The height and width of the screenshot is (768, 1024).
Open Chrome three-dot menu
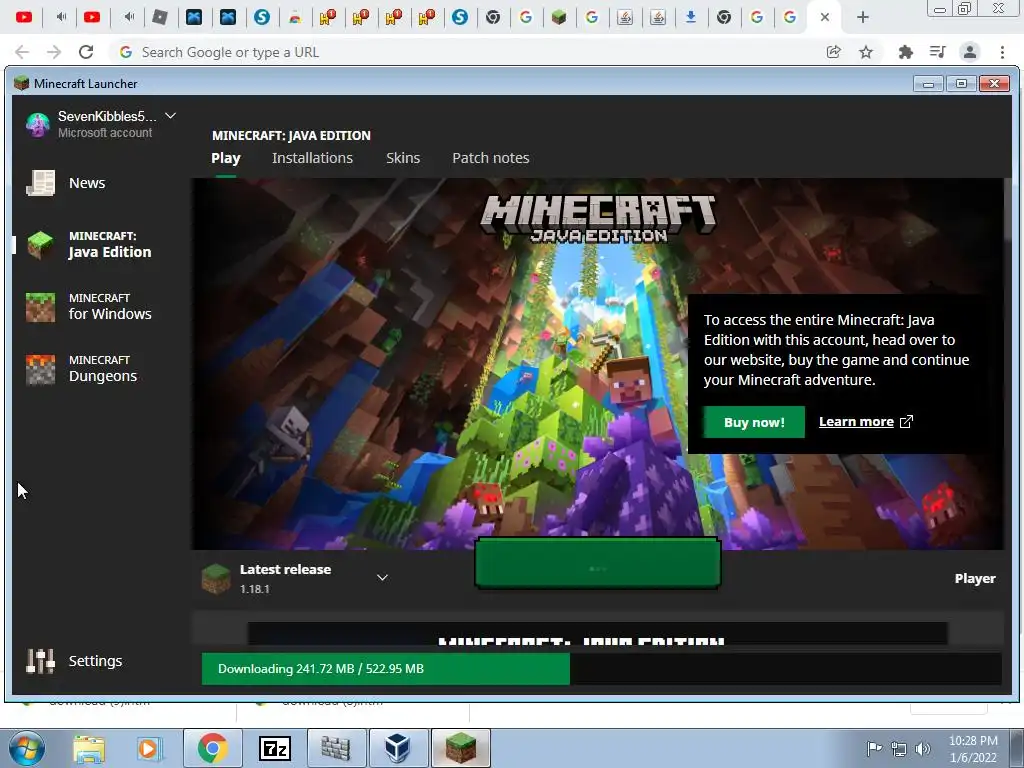[x=1002, y=52]
